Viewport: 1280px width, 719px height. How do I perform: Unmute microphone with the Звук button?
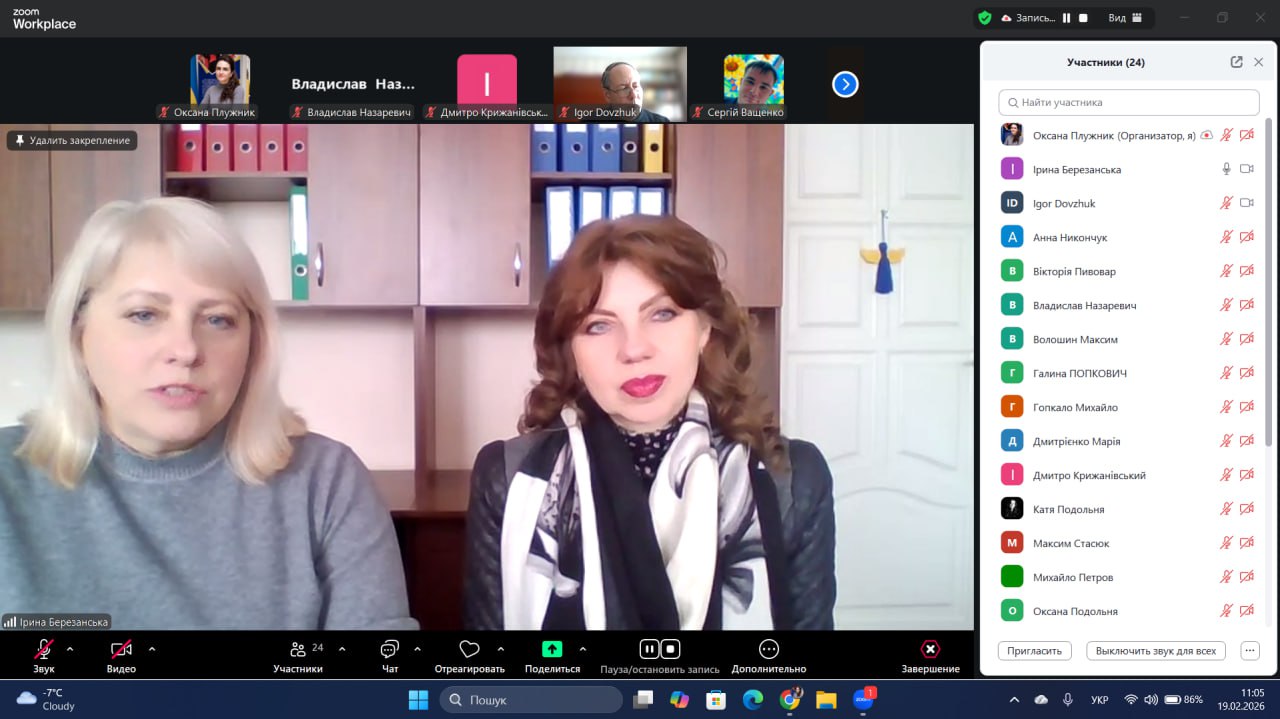point(43,649)
